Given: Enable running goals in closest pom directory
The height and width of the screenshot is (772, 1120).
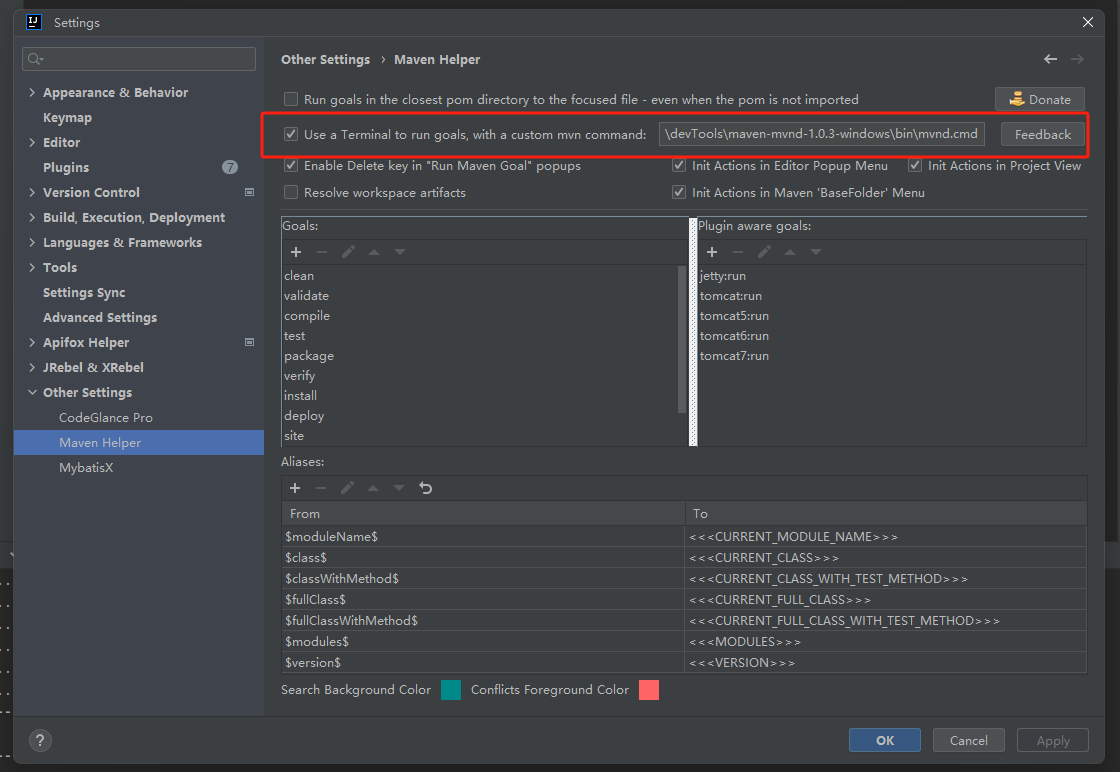Looking at the screenshot, I should click(291, 99).
